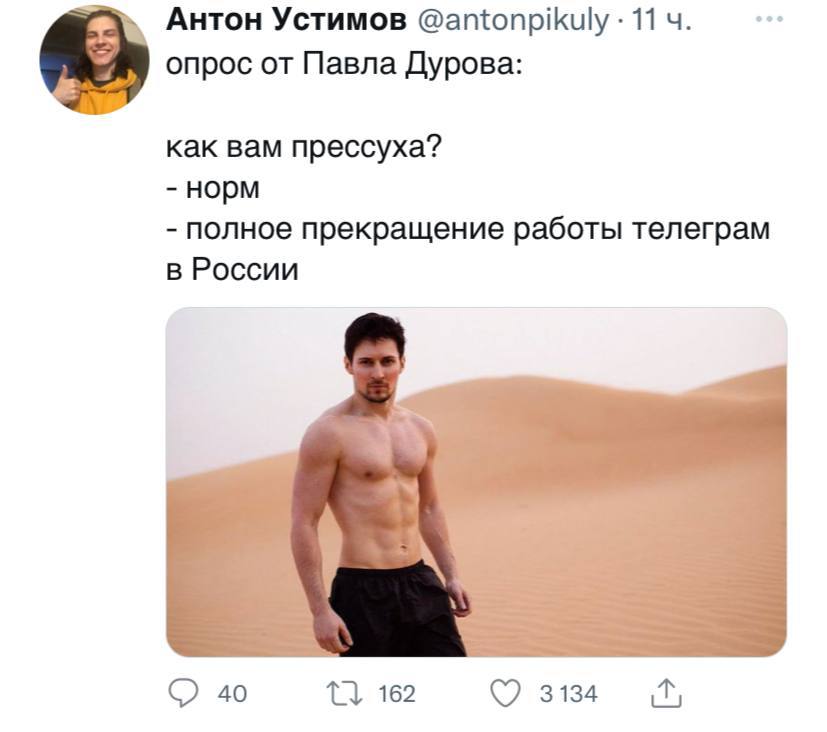Open the reply comment icon
Screen dimensions: 827x732
pos(183,693)
